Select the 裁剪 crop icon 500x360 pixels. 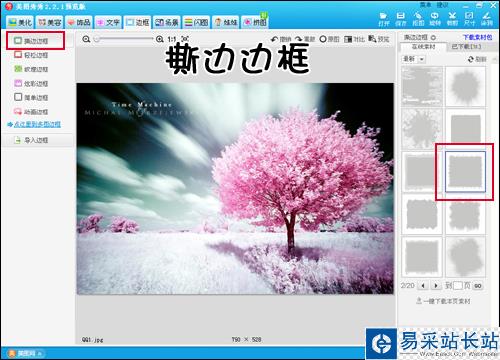452,19
